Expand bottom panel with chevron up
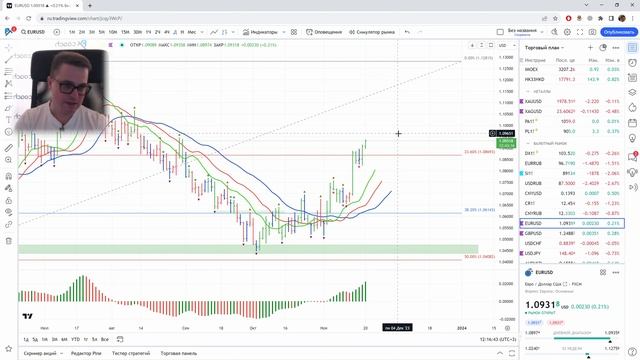640x360 pixels. pos(500,353)
